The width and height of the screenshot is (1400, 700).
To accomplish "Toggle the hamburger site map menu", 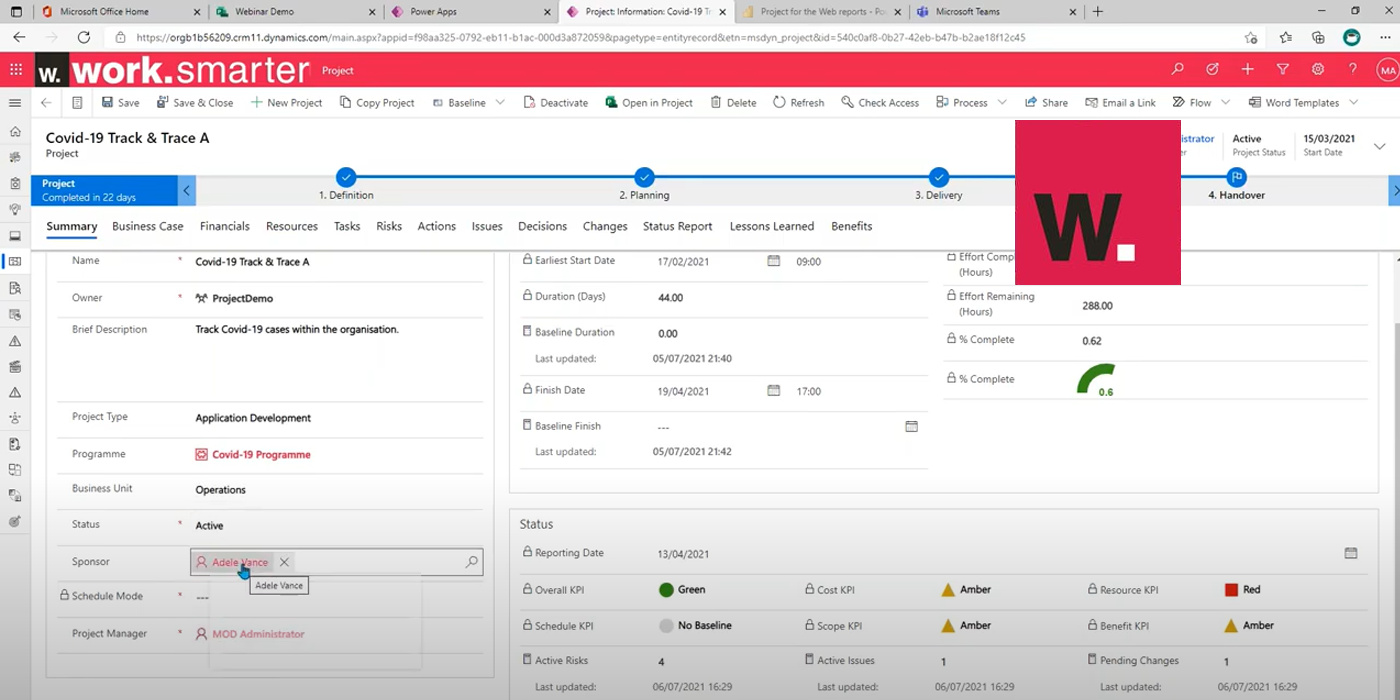I will (x=15, y=103).
